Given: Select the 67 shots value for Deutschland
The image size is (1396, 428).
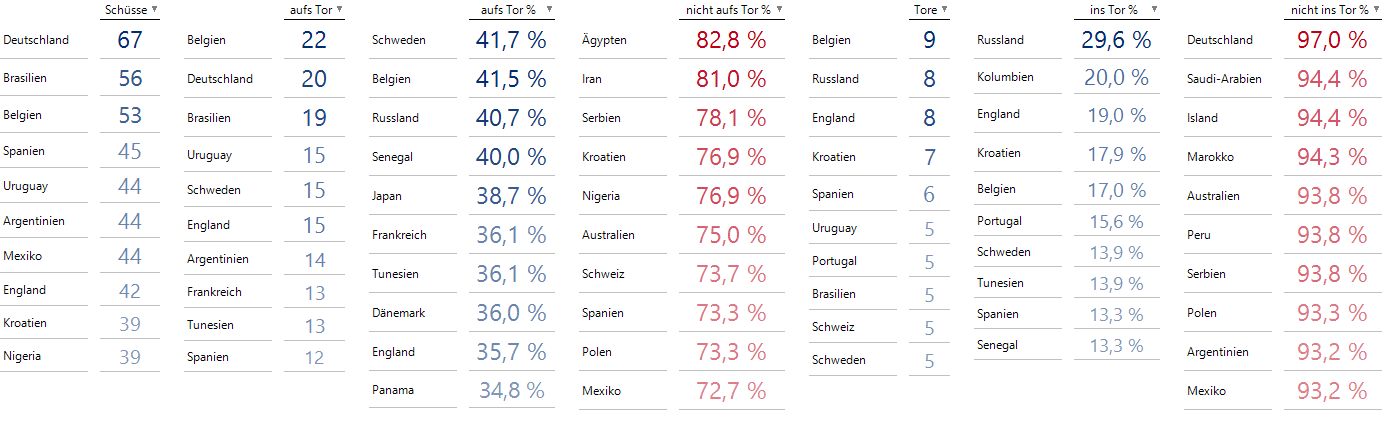Looking at the screenshot, I should pyautogui.click(x=130, y=40).
